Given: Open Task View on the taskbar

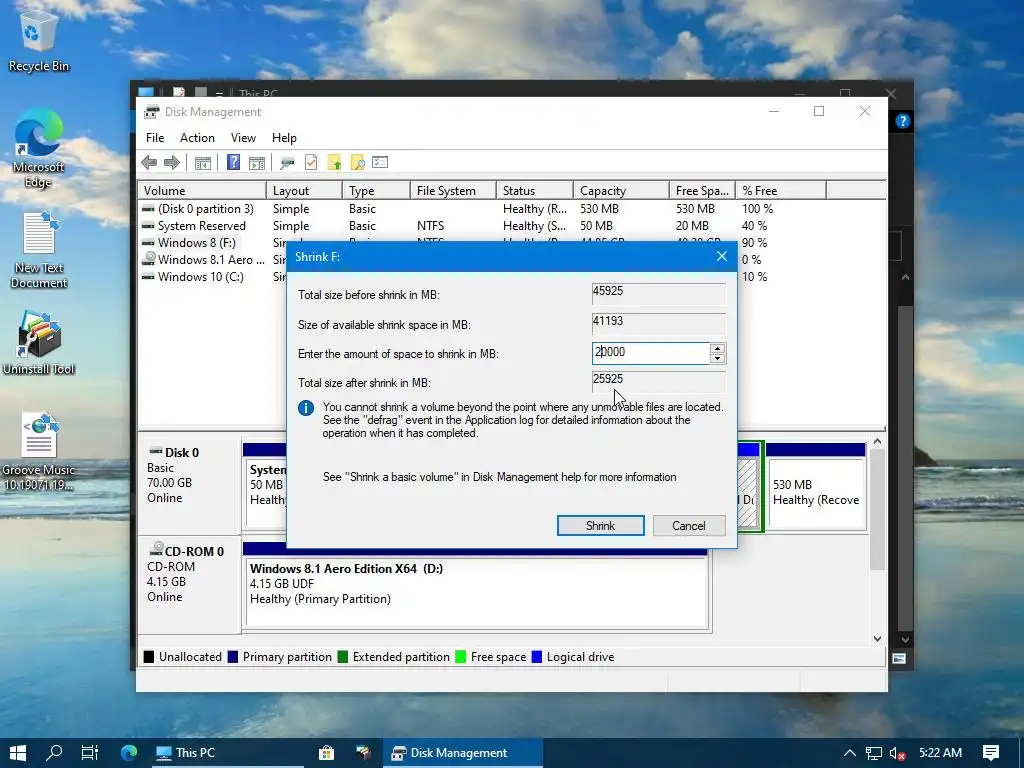Looking at the screenshot, I should pyautogui.click(x=89, y=753).
